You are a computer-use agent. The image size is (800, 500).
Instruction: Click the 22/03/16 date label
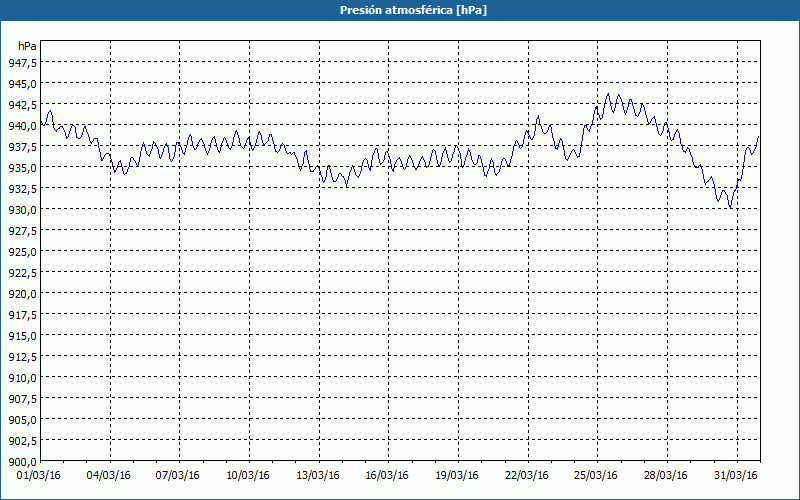527,476
